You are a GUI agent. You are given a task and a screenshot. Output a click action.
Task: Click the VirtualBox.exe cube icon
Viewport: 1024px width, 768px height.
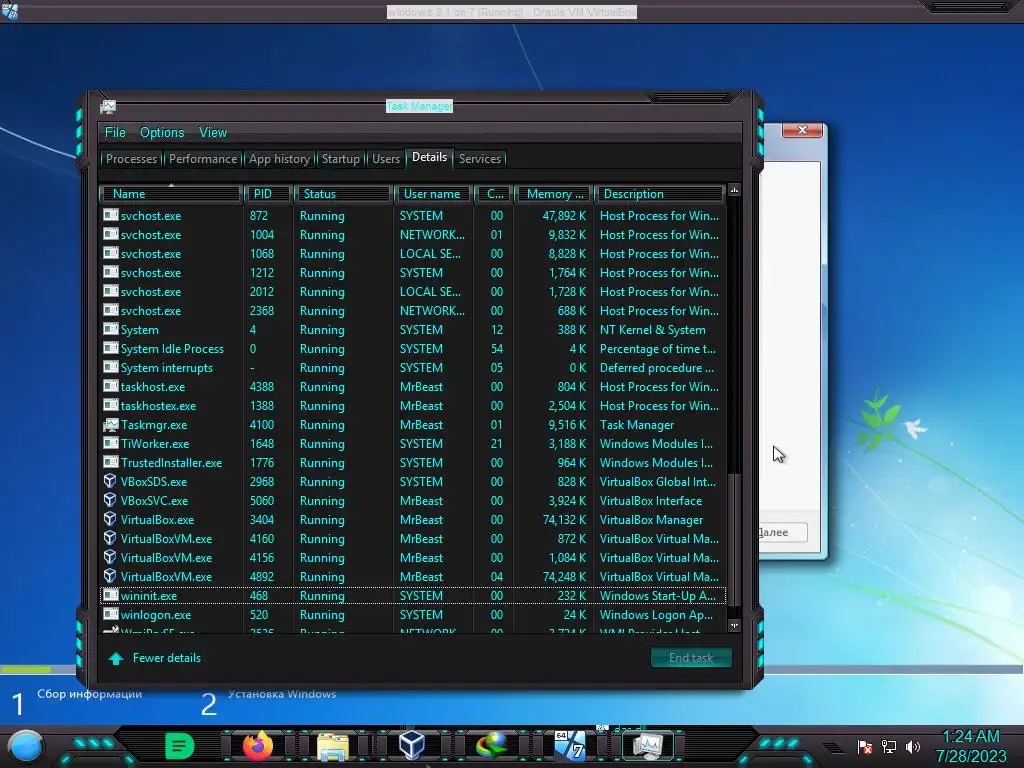coord(110,519)
